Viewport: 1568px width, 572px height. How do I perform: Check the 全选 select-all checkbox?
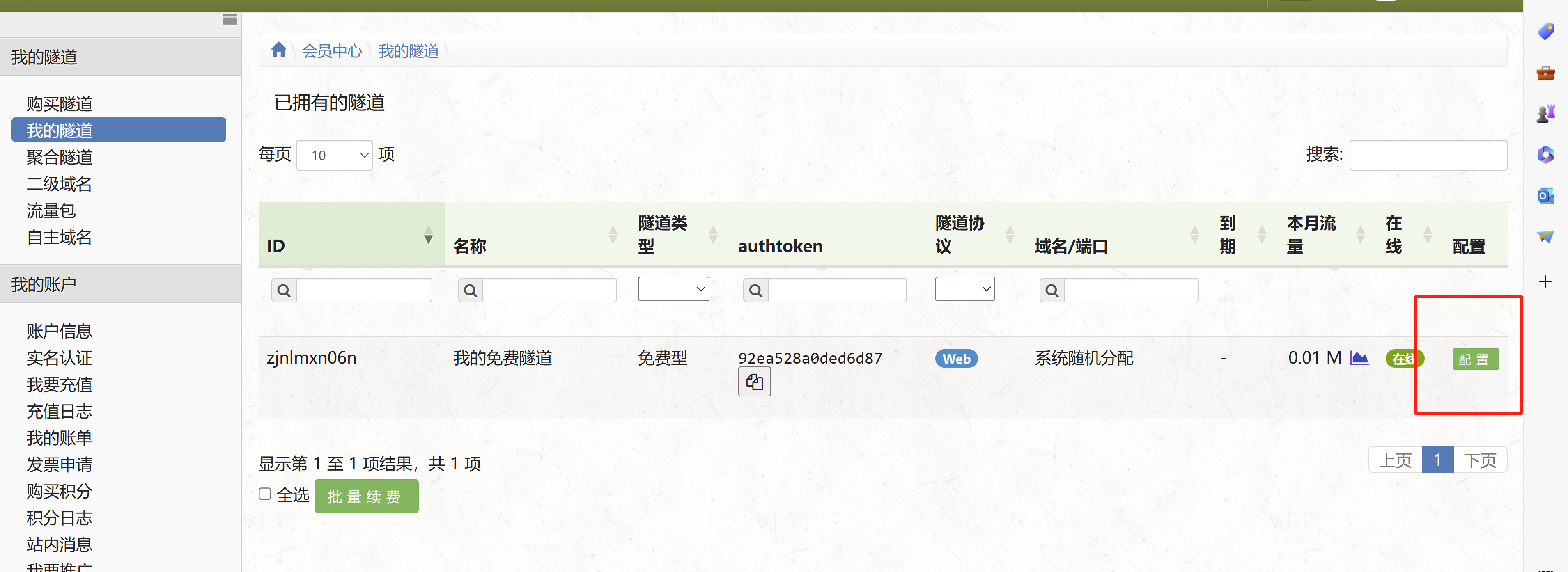[265, 494]
